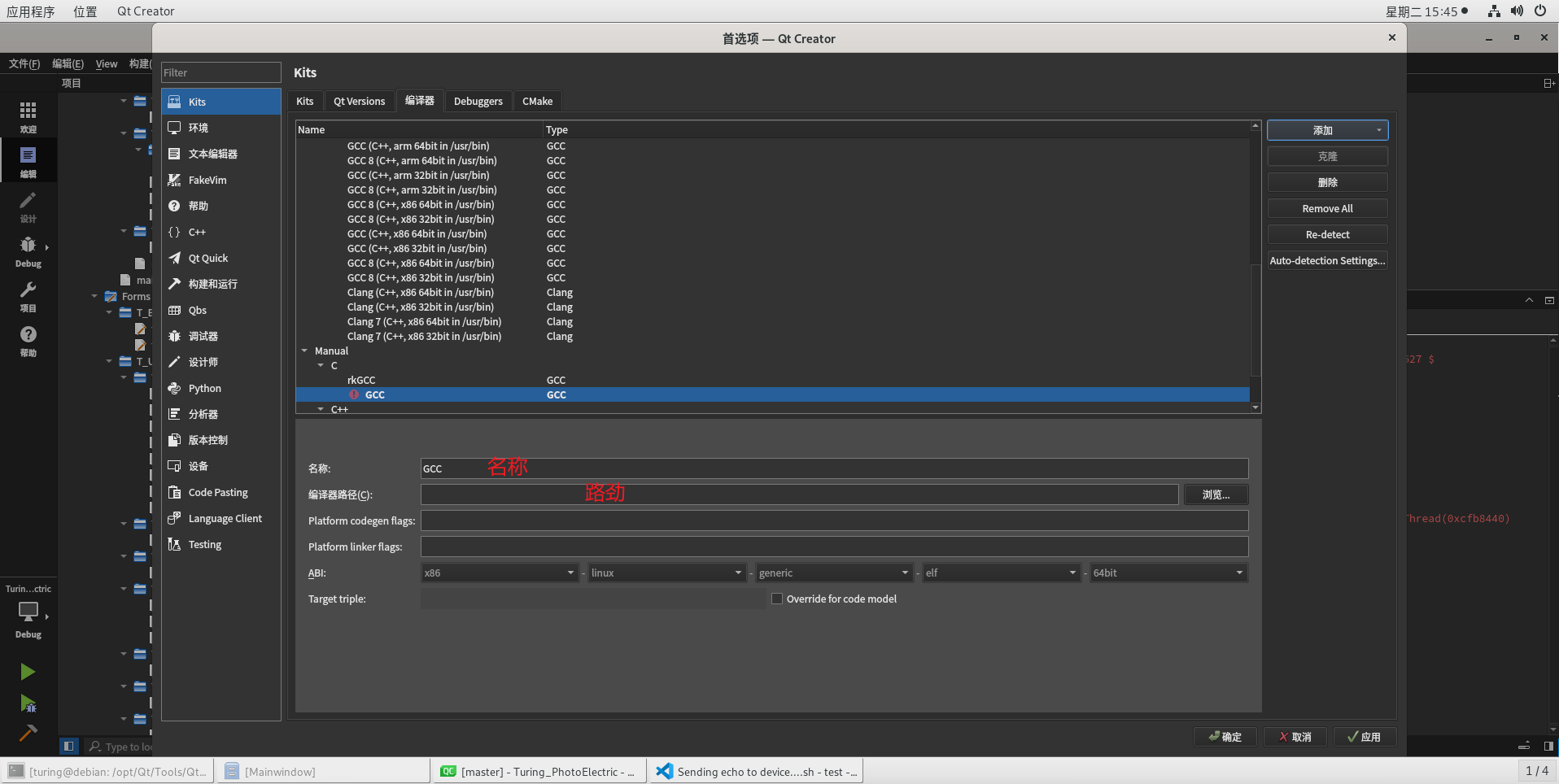1559x784 pixels.
Task: Switch to the 编译器 tab
Action: (x=420, y=100)
